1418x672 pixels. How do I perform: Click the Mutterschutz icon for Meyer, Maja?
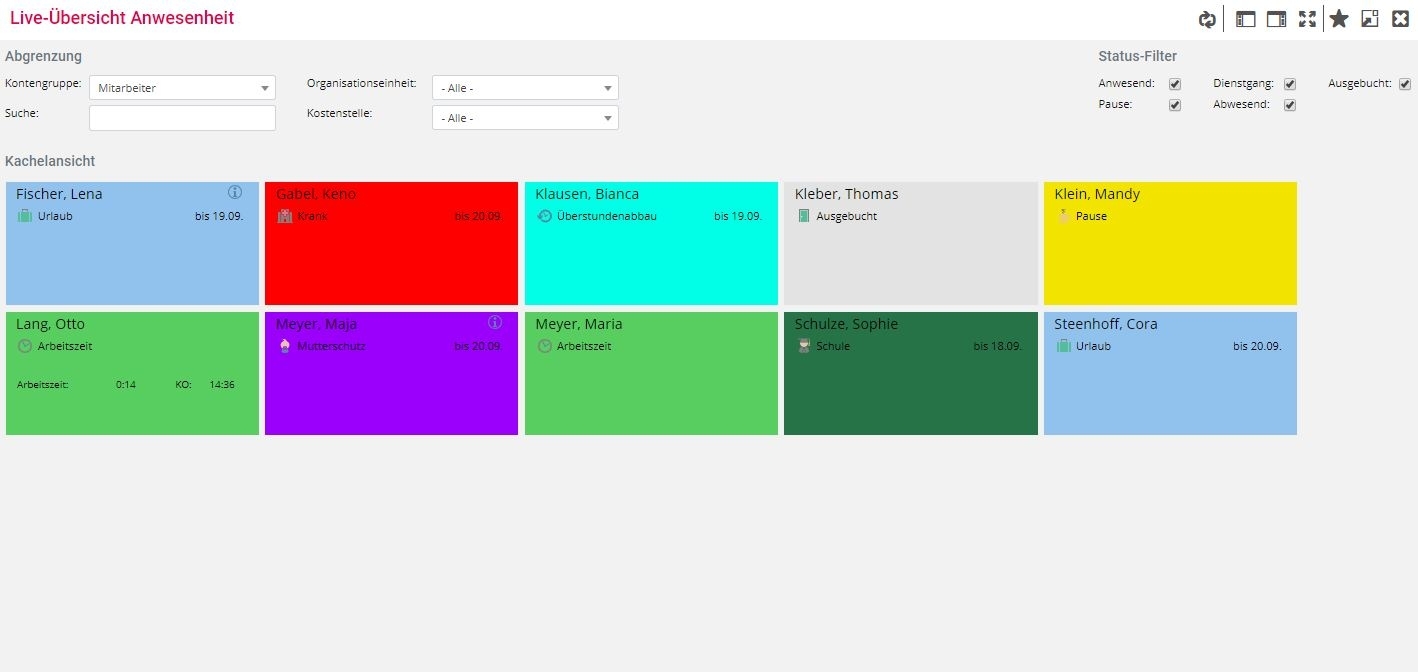(284, 346)
